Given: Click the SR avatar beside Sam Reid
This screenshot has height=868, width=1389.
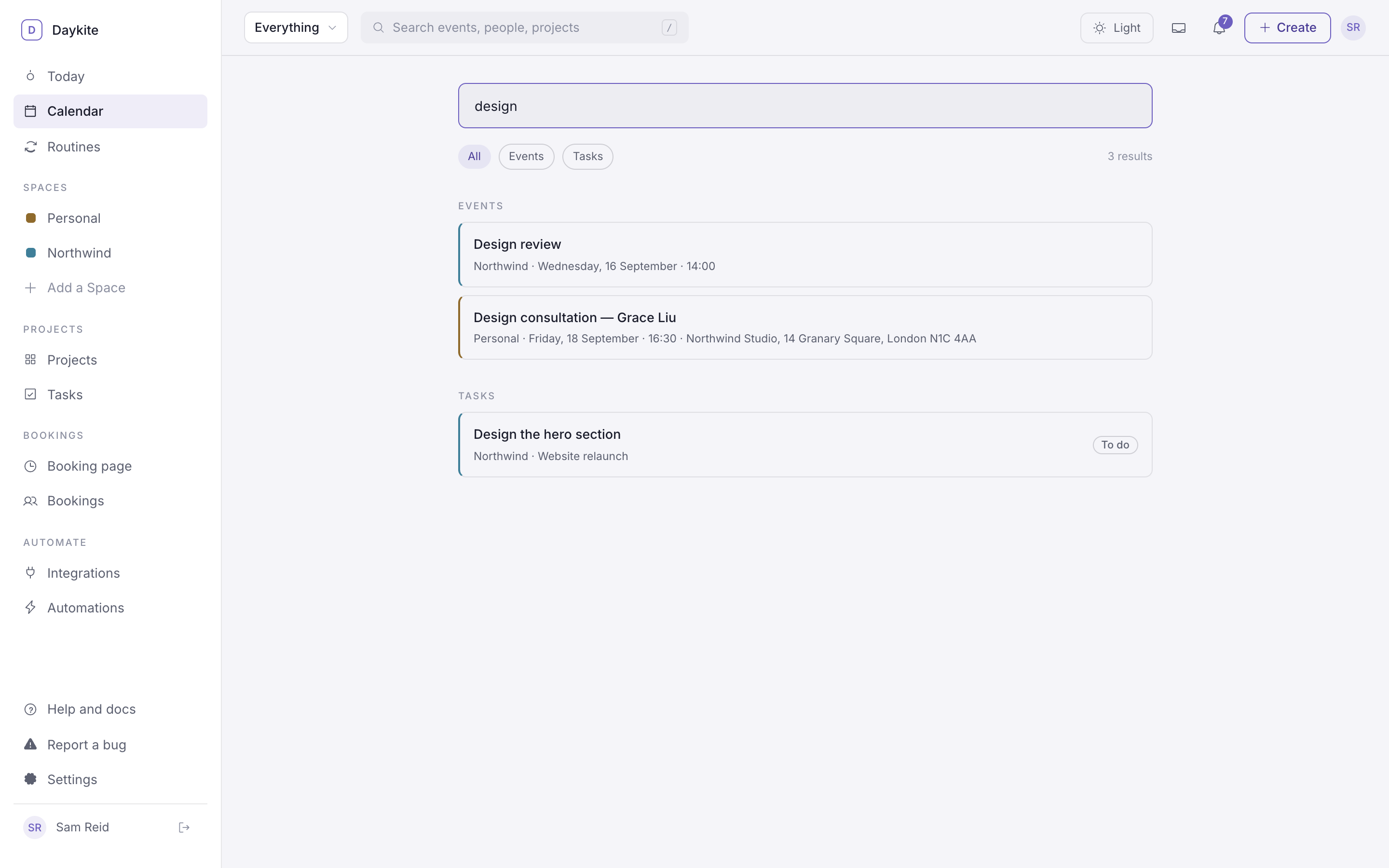Looking at the screenshot, I should [34, 827].
